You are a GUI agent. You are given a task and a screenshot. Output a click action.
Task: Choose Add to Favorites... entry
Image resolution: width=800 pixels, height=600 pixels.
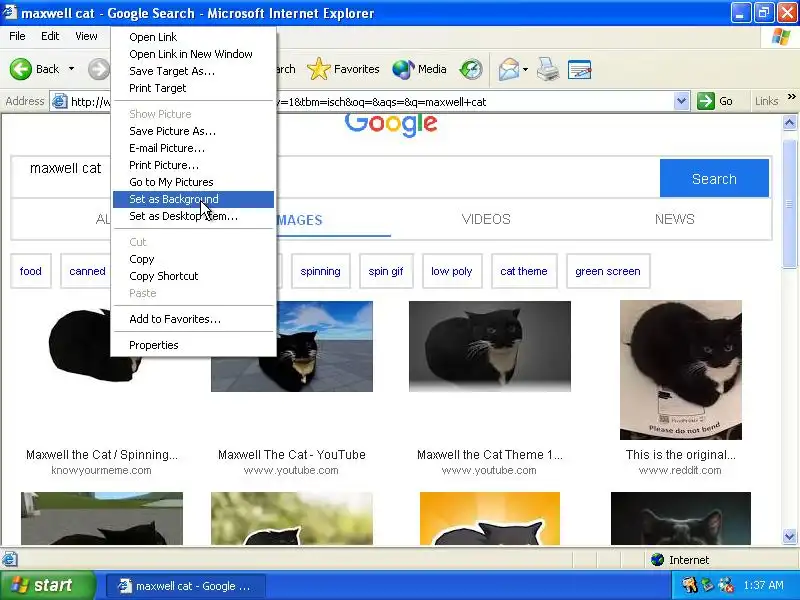point(193,319)
